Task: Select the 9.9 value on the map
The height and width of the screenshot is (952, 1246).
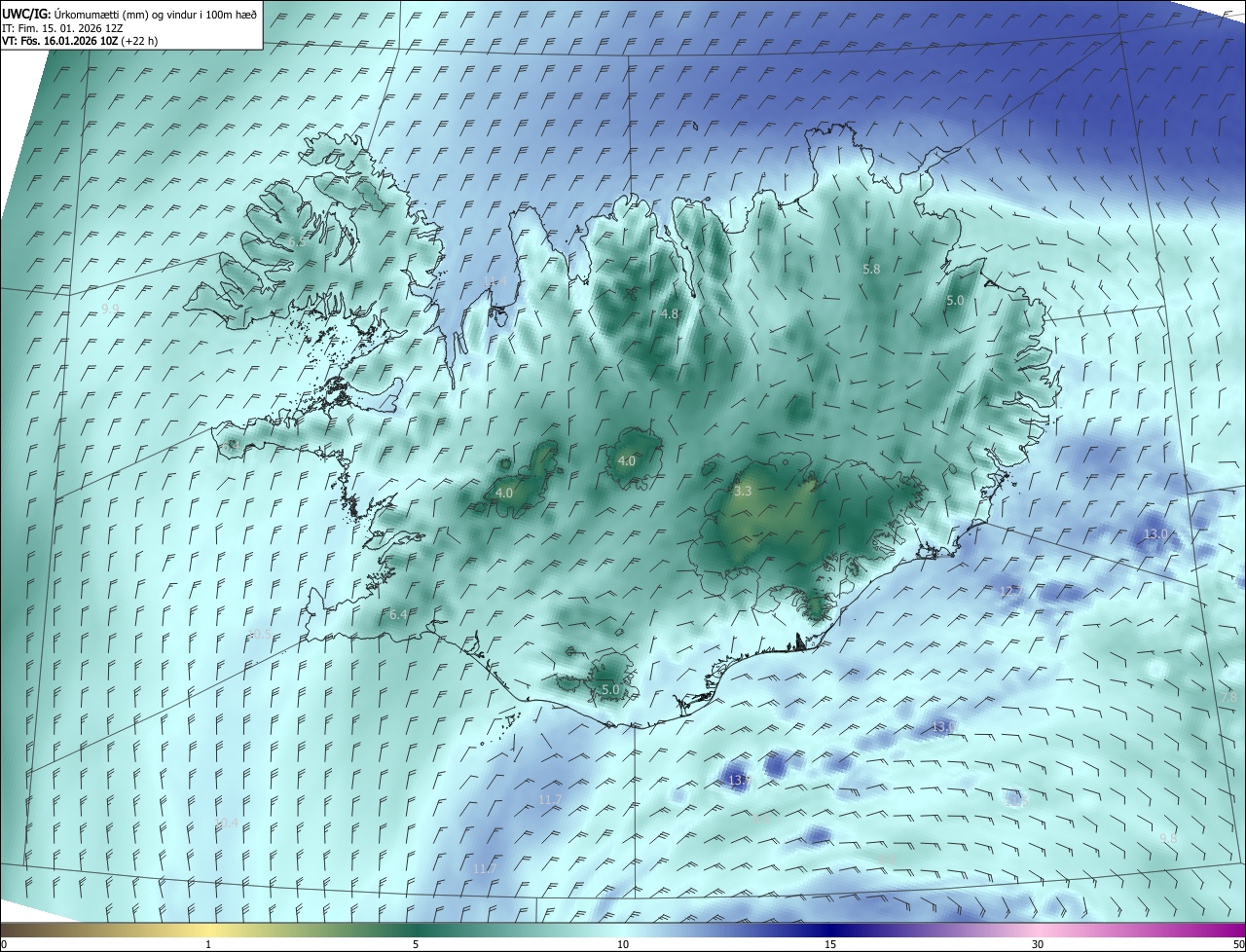Action: 110,309
